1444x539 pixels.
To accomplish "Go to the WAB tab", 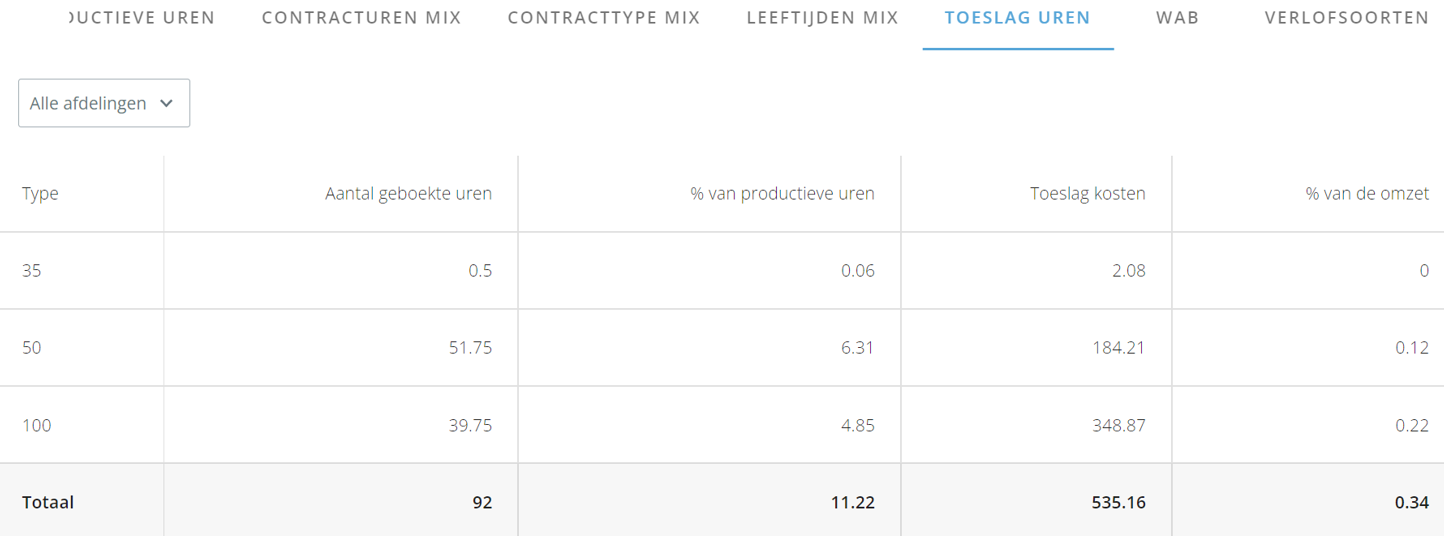I will (x=1177, y=18).
